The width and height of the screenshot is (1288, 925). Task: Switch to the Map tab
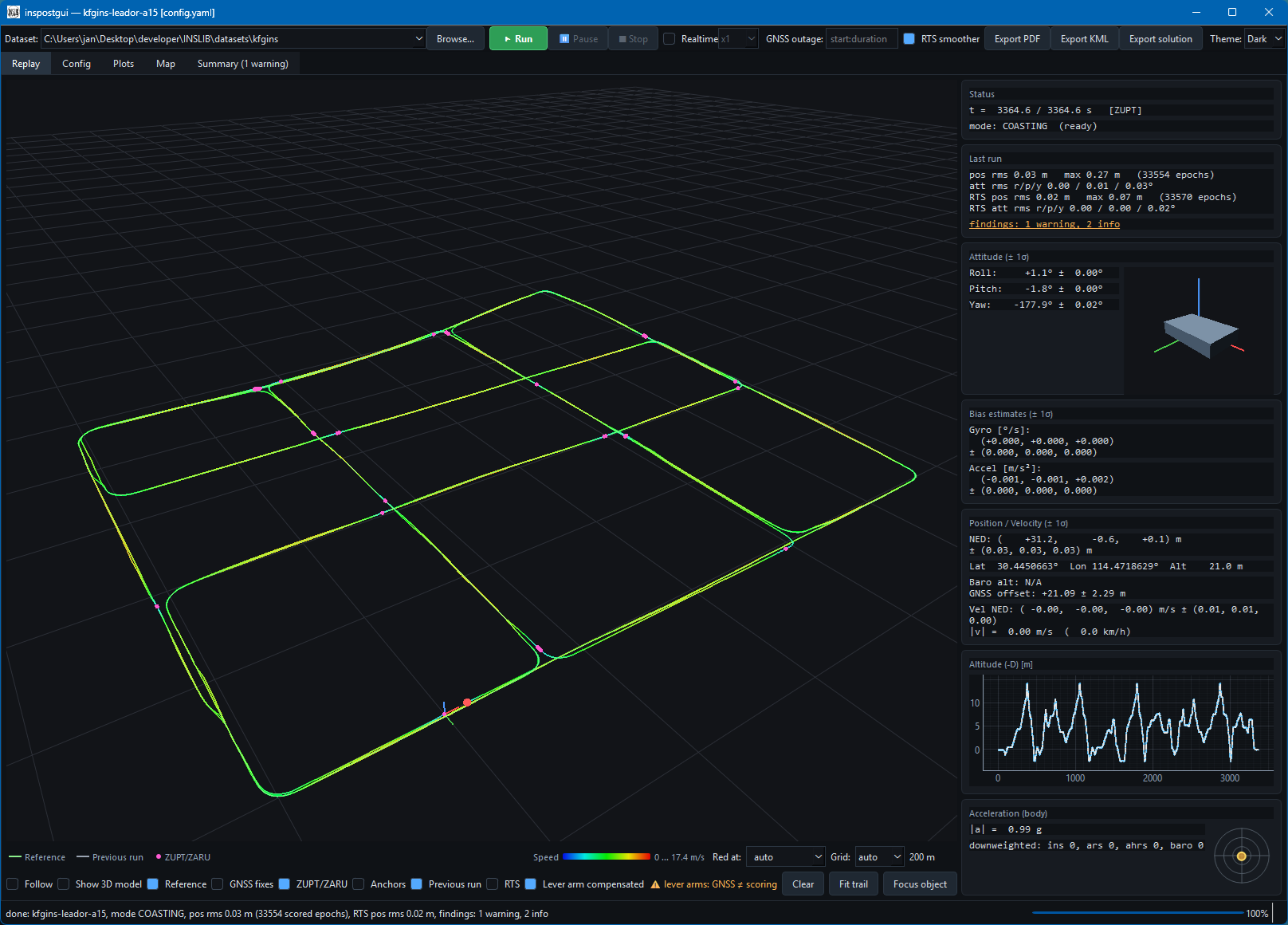pyautogui.click(x=166, y=64)
